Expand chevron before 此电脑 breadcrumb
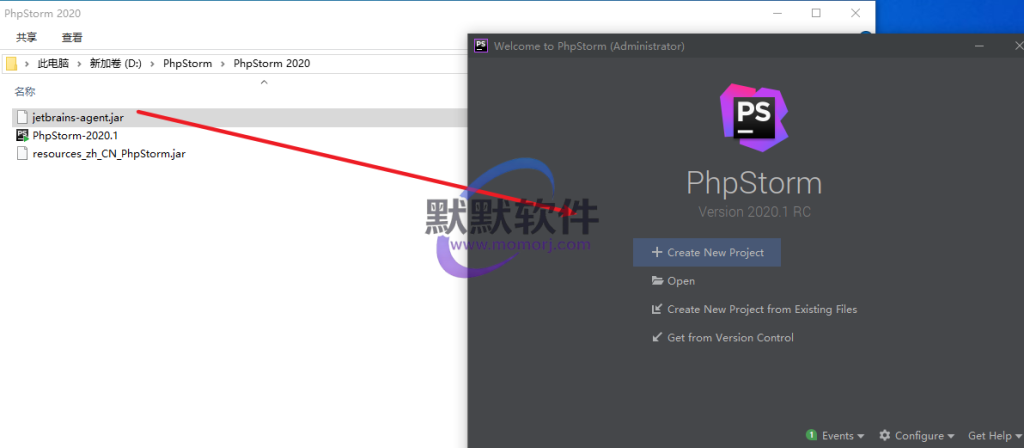Viewport: 1024px width, 448px height. coord(27,63)
